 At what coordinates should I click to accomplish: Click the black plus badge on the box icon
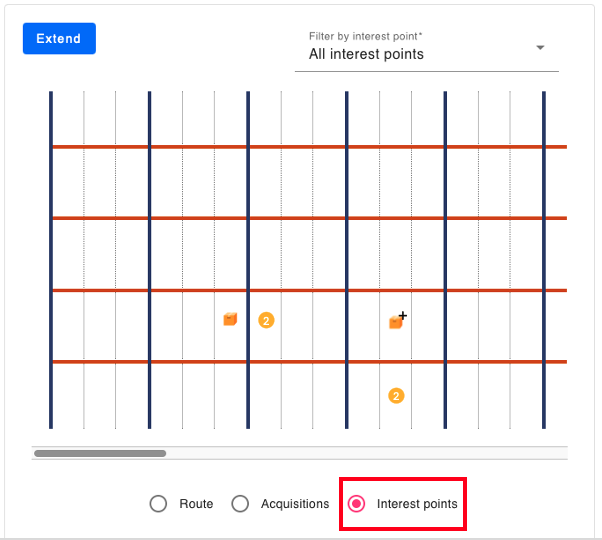403,315
